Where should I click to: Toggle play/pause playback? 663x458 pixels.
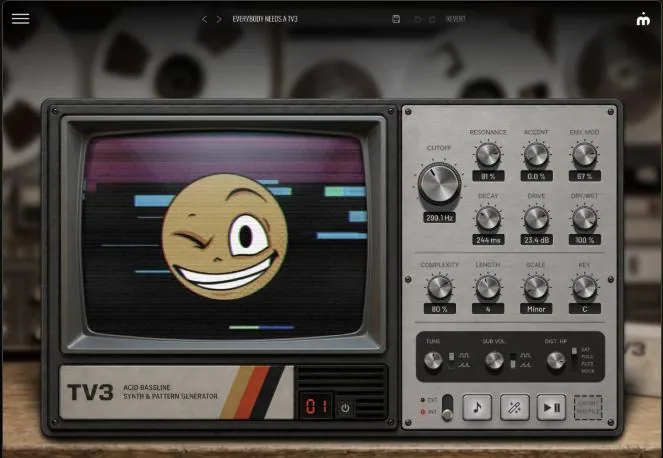(x=551, y=407)
